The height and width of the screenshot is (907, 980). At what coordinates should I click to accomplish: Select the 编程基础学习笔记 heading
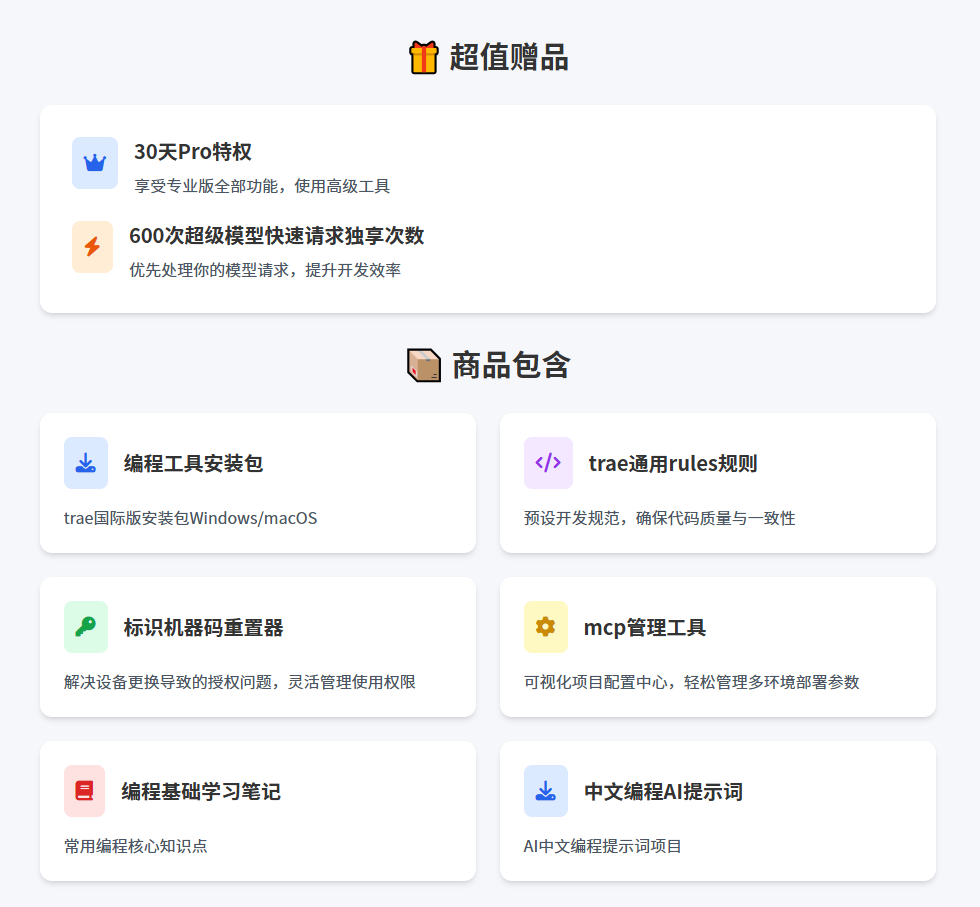coord(201,791)
